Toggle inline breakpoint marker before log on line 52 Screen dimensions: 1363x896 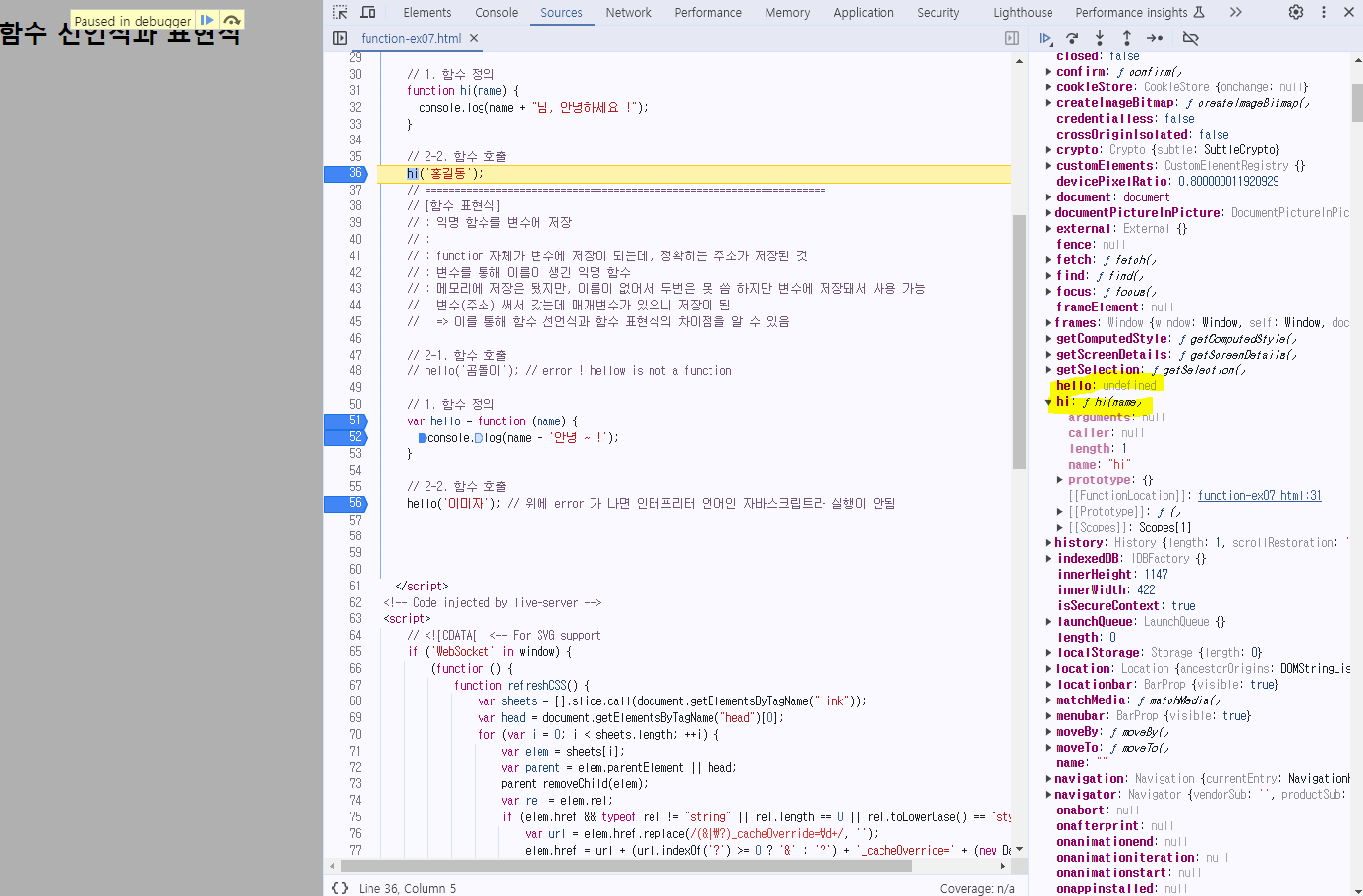(480, 438)
